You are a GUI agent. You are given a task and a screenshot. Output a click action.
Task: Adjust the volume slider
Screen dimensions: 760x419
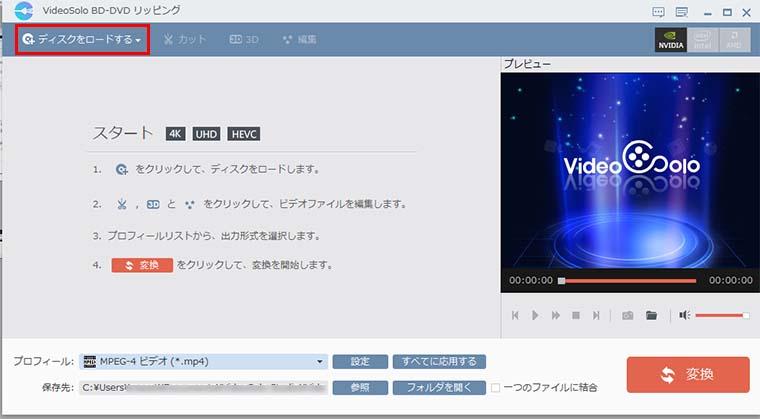point(721,315)
